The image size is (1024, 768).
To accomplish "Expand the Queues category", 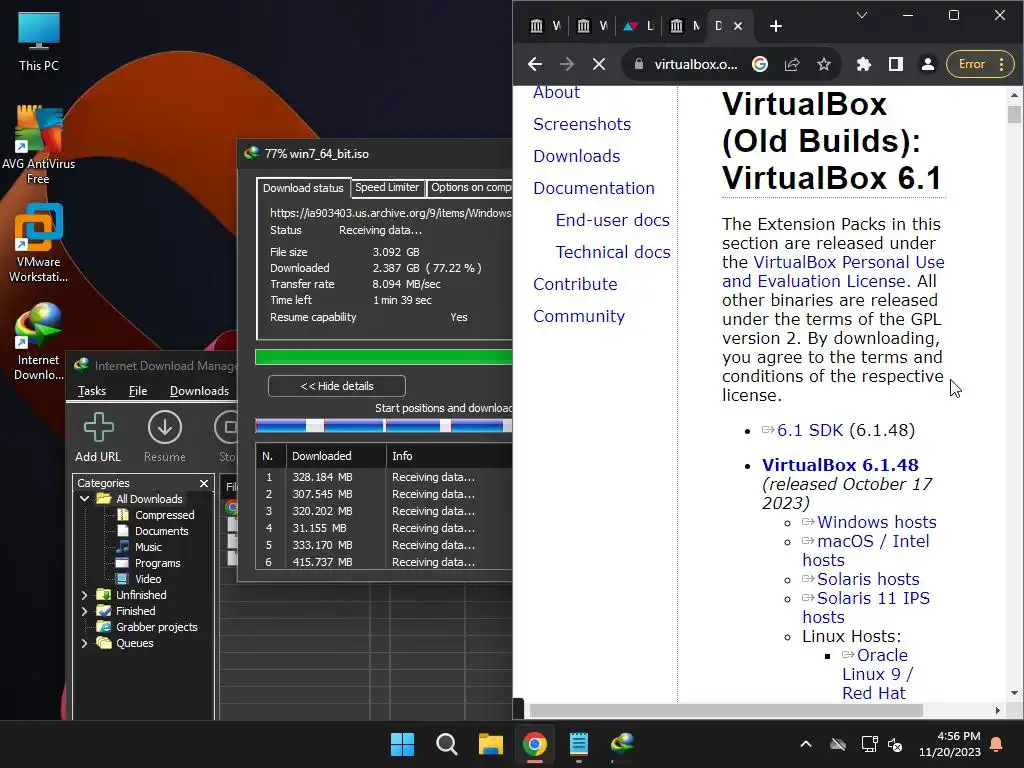I will tap(84, 643).
